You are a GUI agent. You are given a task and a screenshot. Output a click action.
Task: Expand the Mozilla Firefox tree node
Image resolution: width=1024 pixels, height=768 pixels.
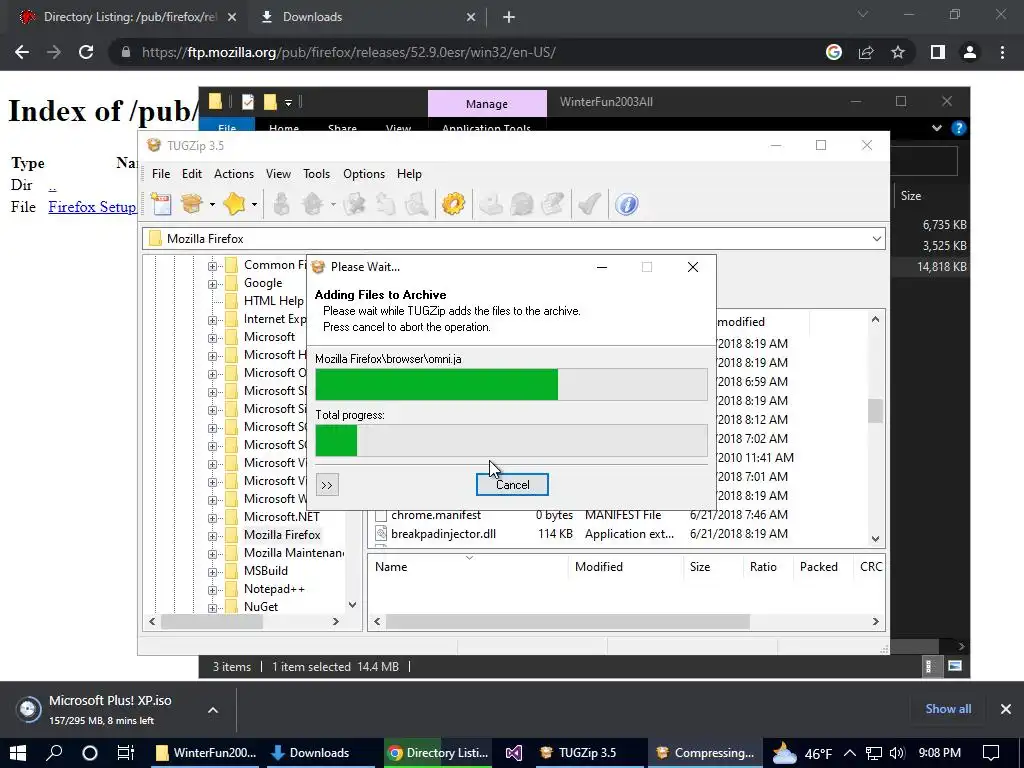pyautogui.click(x=212, y=536)
